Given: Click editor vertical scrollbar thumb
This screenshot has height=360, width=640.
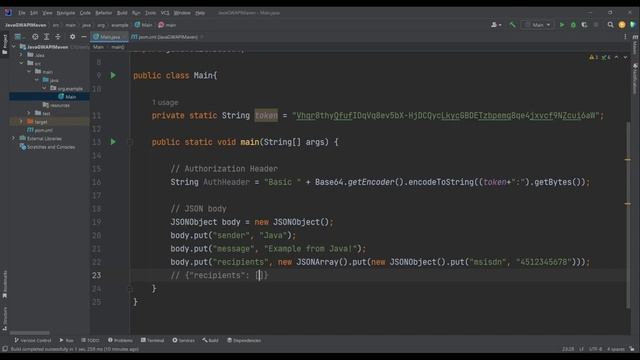Looking at the screenshot, I should click(x=628, y=214).
